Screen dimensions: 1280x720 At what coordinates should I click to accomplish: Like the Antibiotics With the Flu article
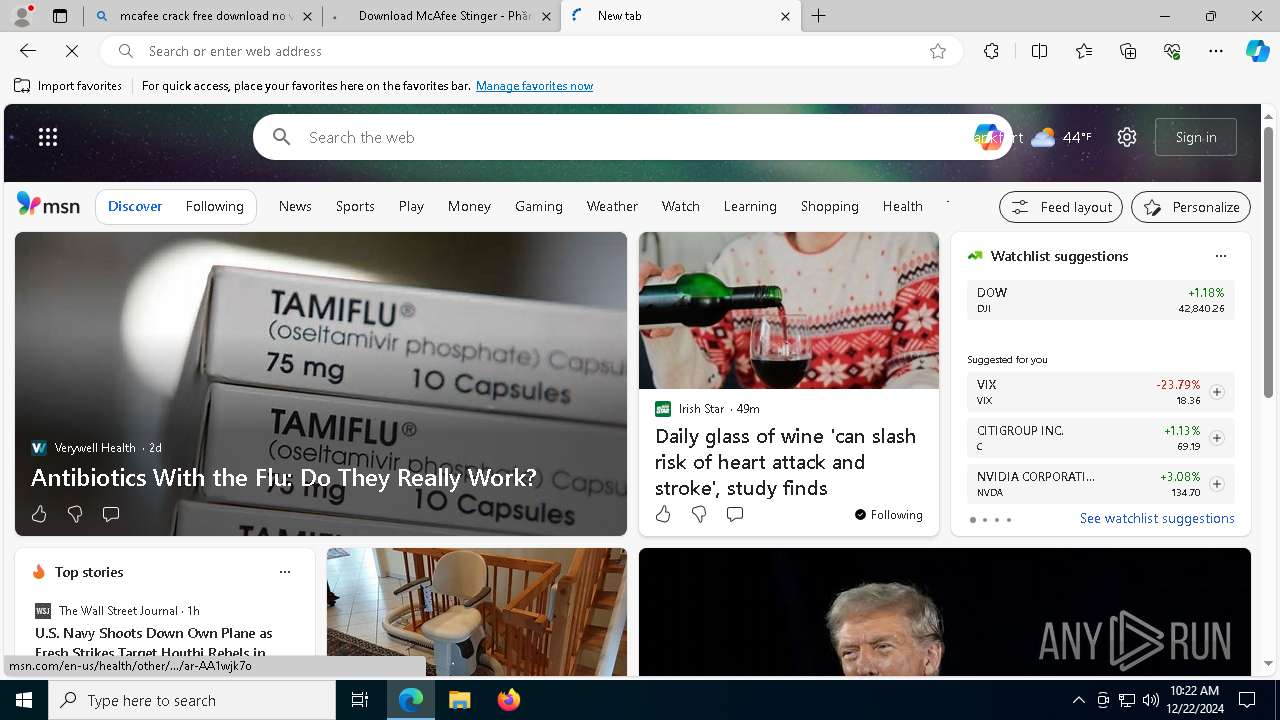pos(39,514)
